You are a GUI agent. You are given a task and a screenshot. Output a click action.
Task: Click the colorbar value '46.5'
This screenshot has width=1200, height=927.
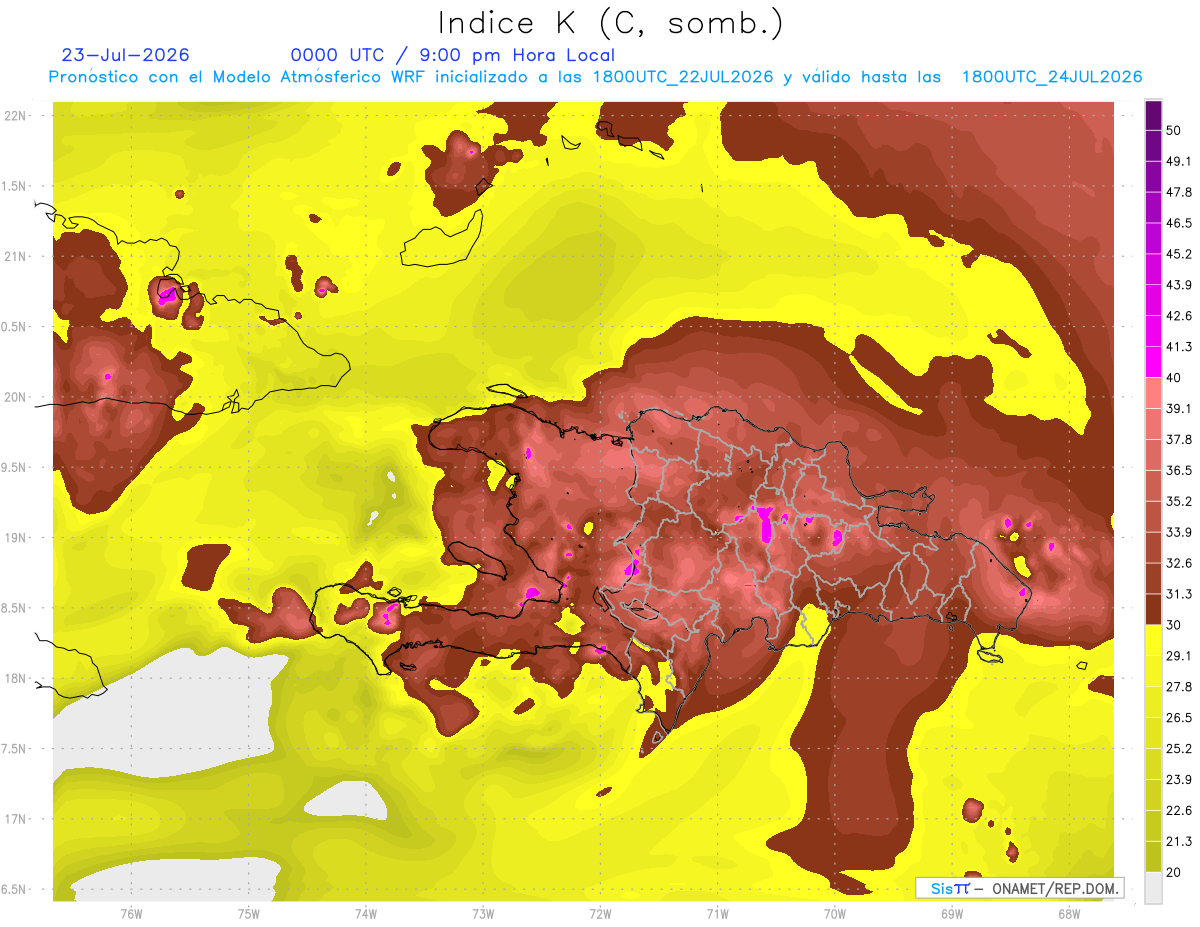tap(1179, 223)
